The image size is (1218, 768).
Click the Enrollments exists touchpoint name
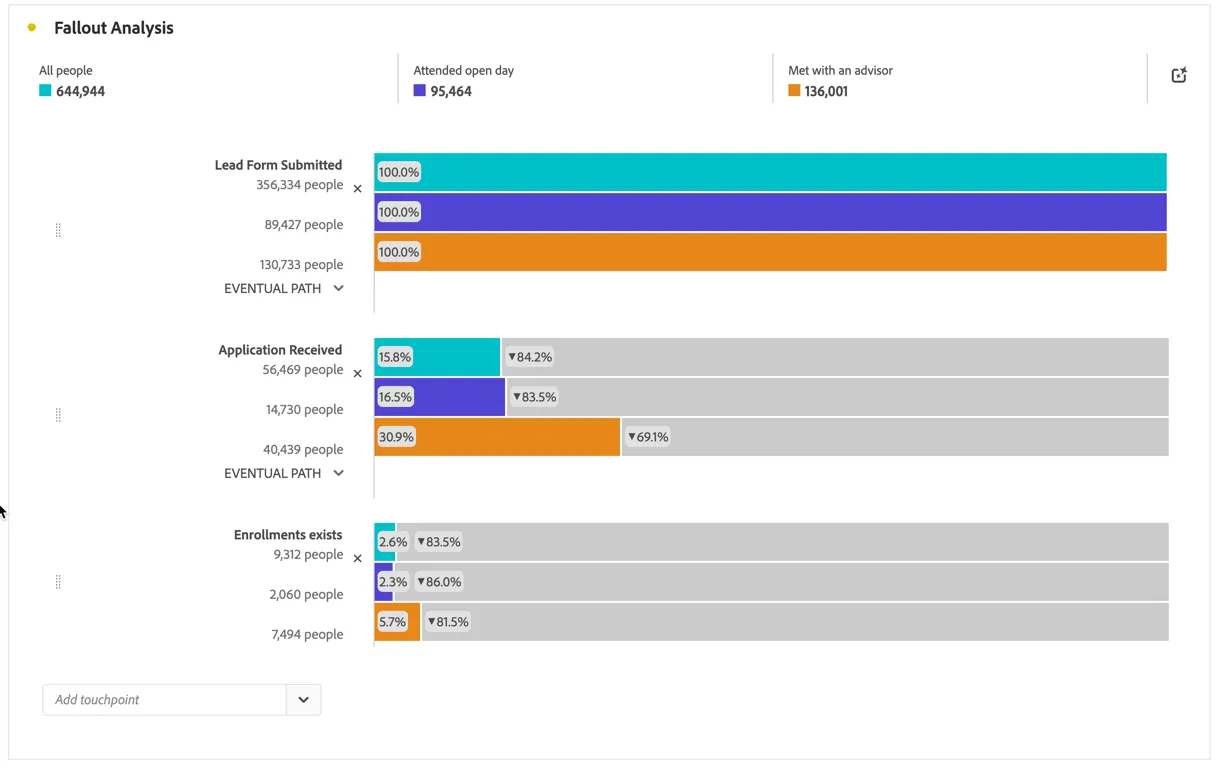(288, 535)
